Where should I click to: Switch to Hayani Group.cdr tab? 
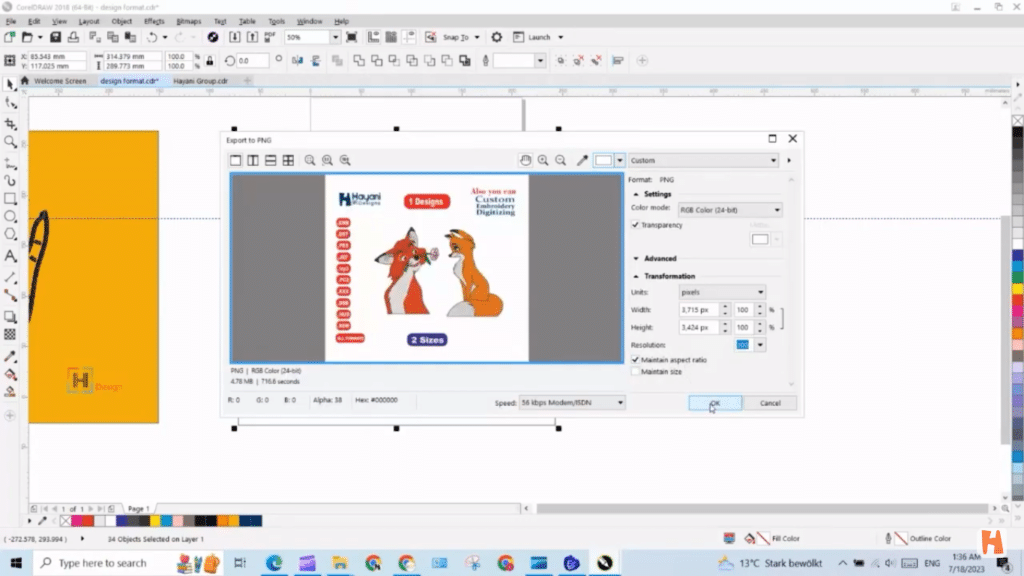[x=200, y=81]
